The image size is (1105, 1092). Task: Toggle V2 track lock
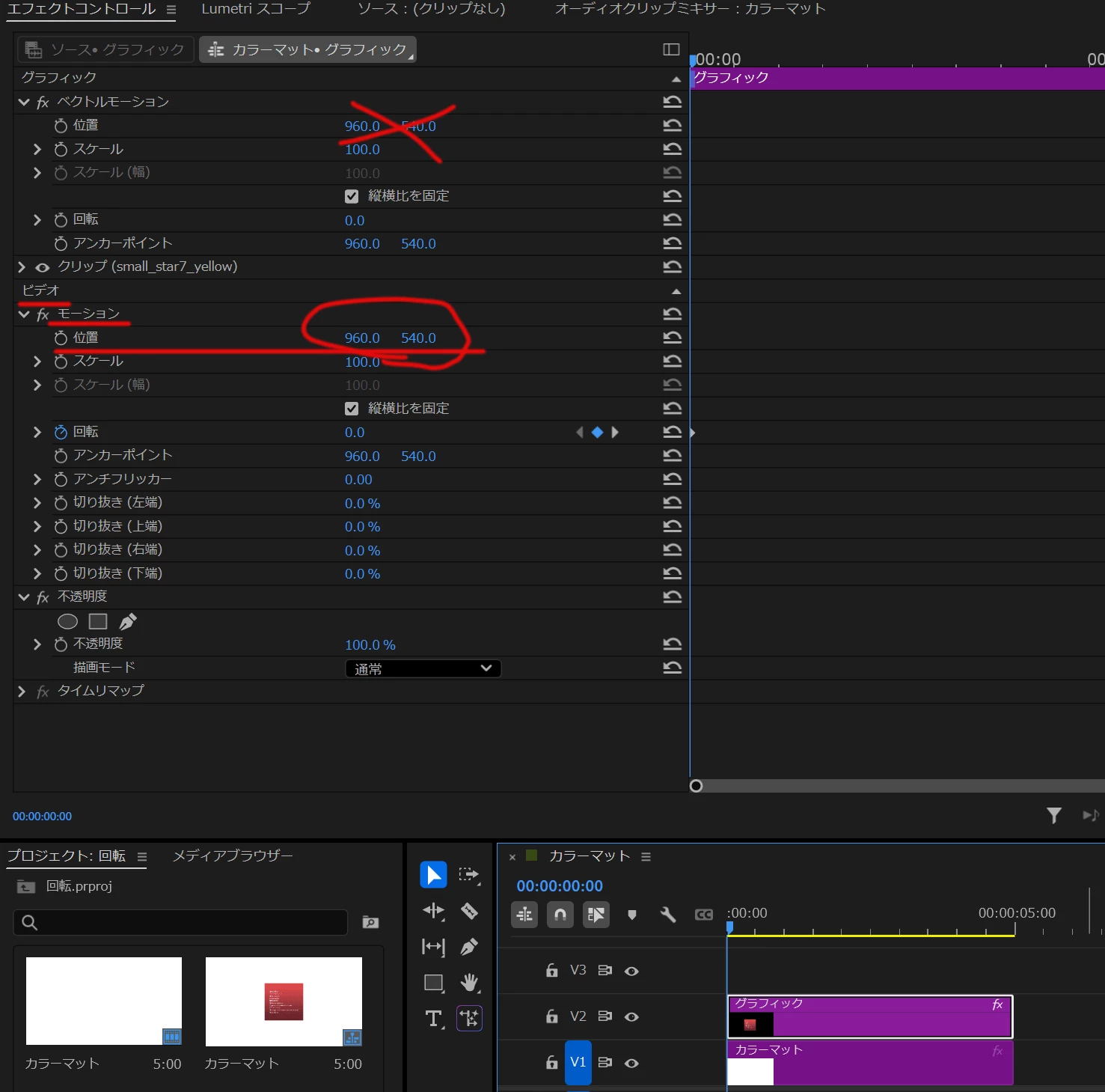(551, 1016)
